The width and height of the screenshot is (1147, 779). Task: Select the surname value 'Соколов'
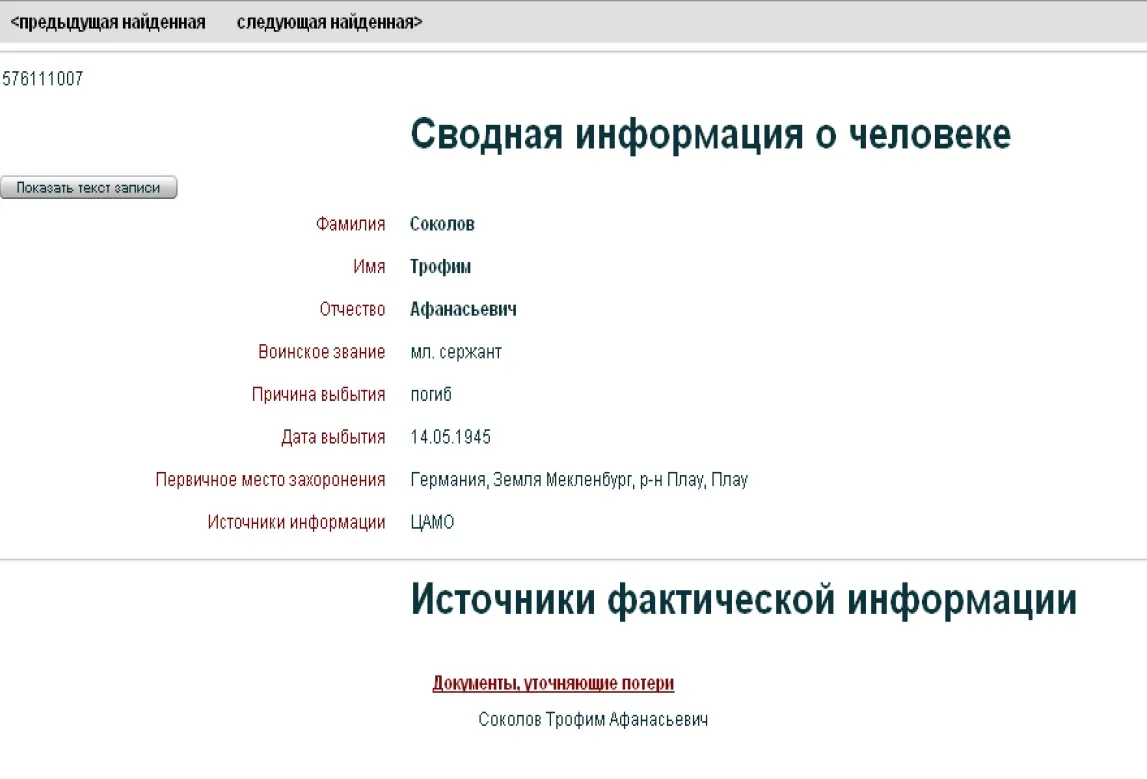(442, 225)
